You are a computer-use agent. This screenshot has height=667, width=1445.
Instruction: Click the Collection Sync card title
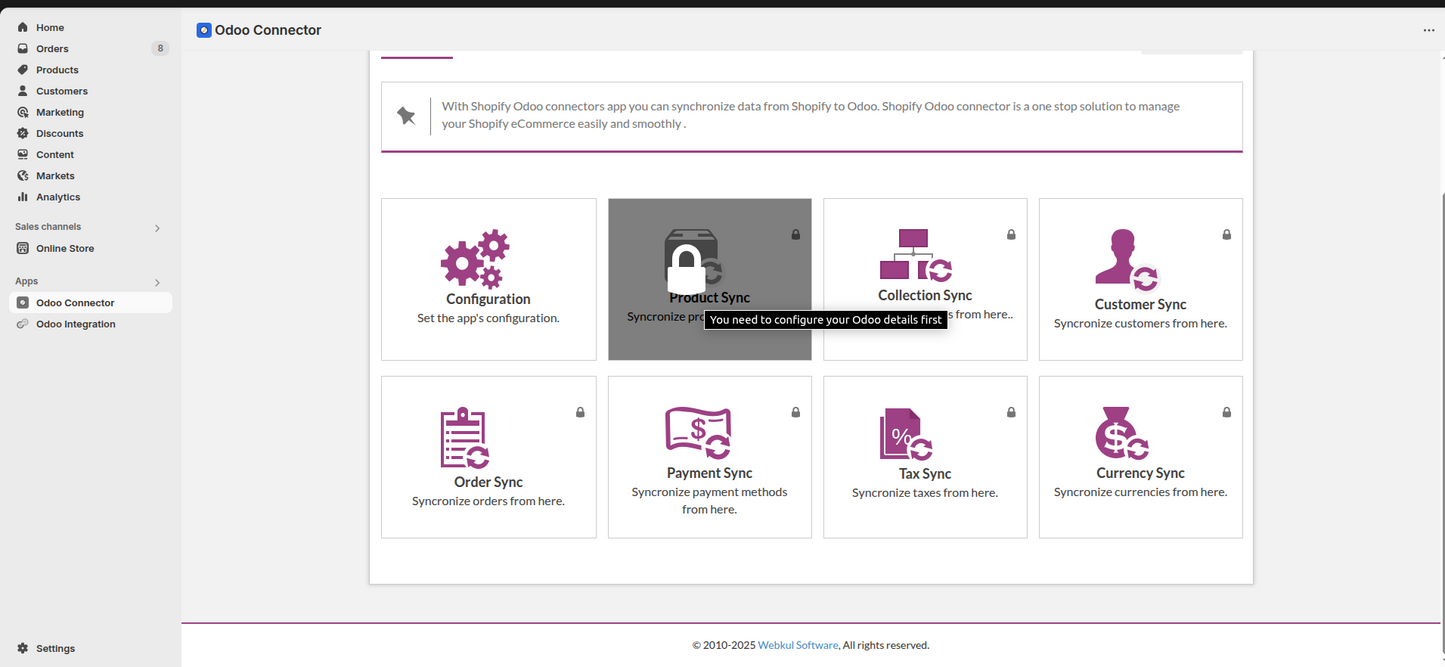tap(925, 295)
